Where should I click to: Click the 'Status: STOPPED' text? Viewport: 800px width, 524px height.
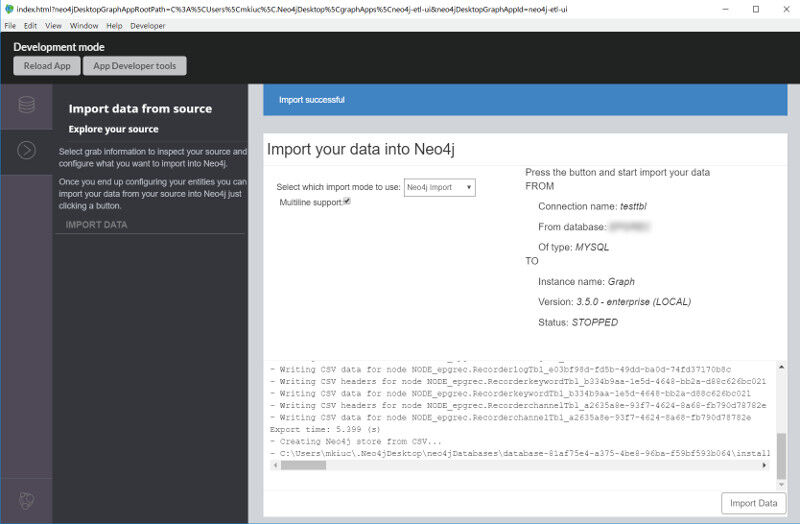(x=578, y=322)
